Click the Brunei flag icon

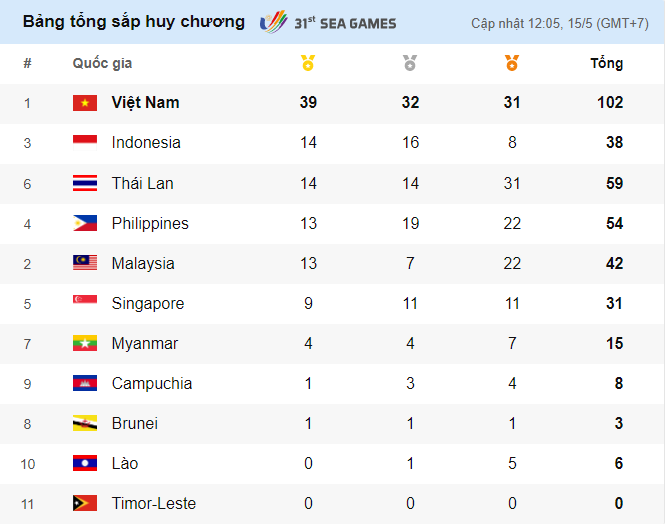click(85, 423)
